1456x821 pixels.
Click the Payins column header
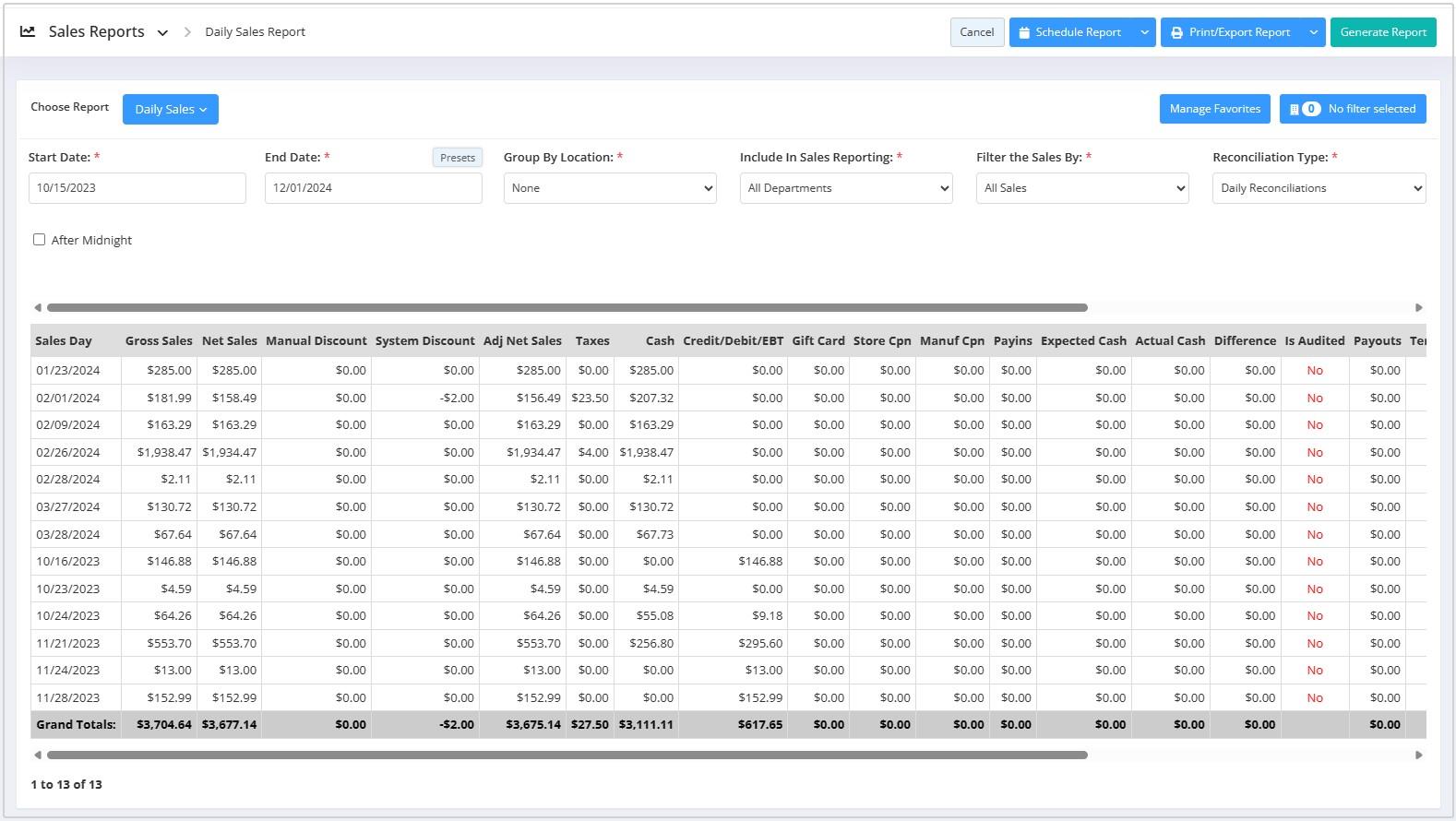click(x=1013, y=340)
